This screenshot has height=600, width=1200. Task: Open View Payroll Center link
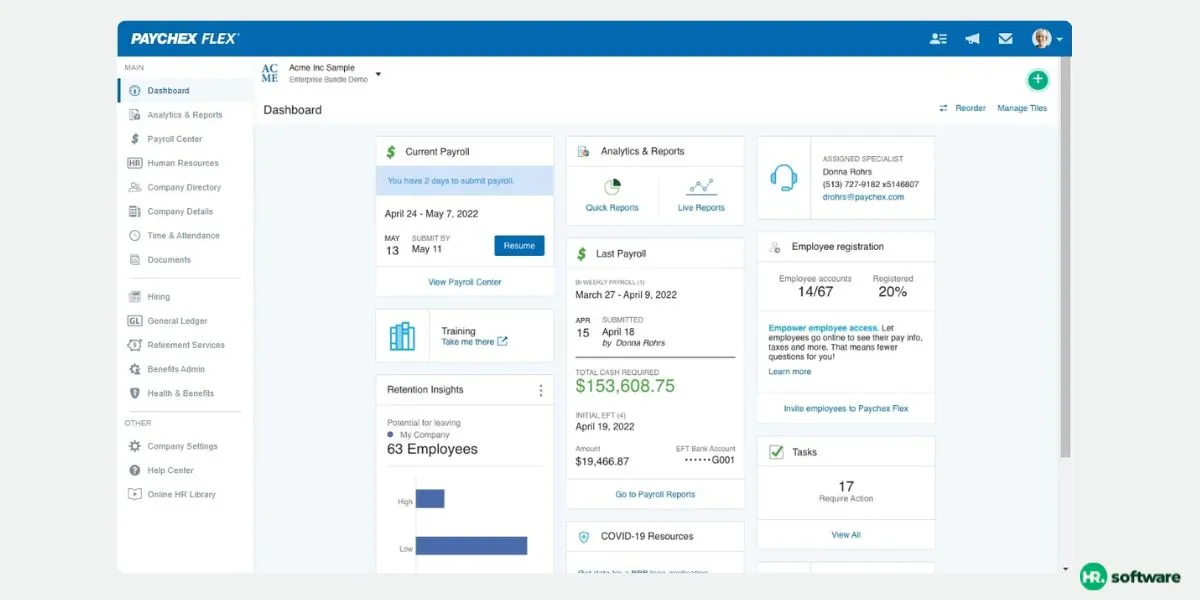465,282
